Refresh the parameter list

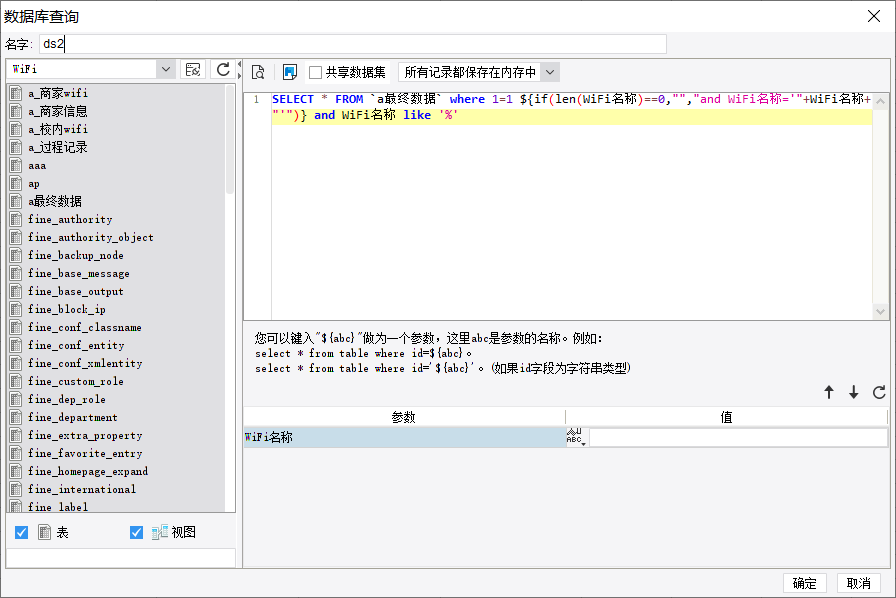[879, 392]
